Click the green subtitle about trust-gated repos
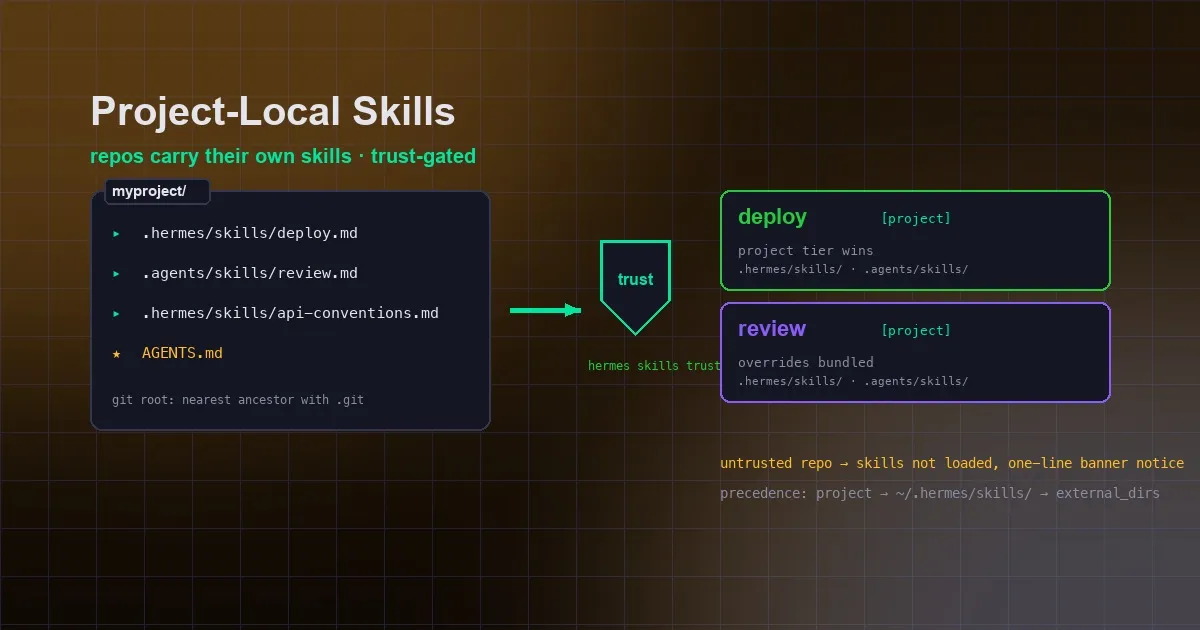This screenshot has width=1200, height=630. click(x=283, y=157)
